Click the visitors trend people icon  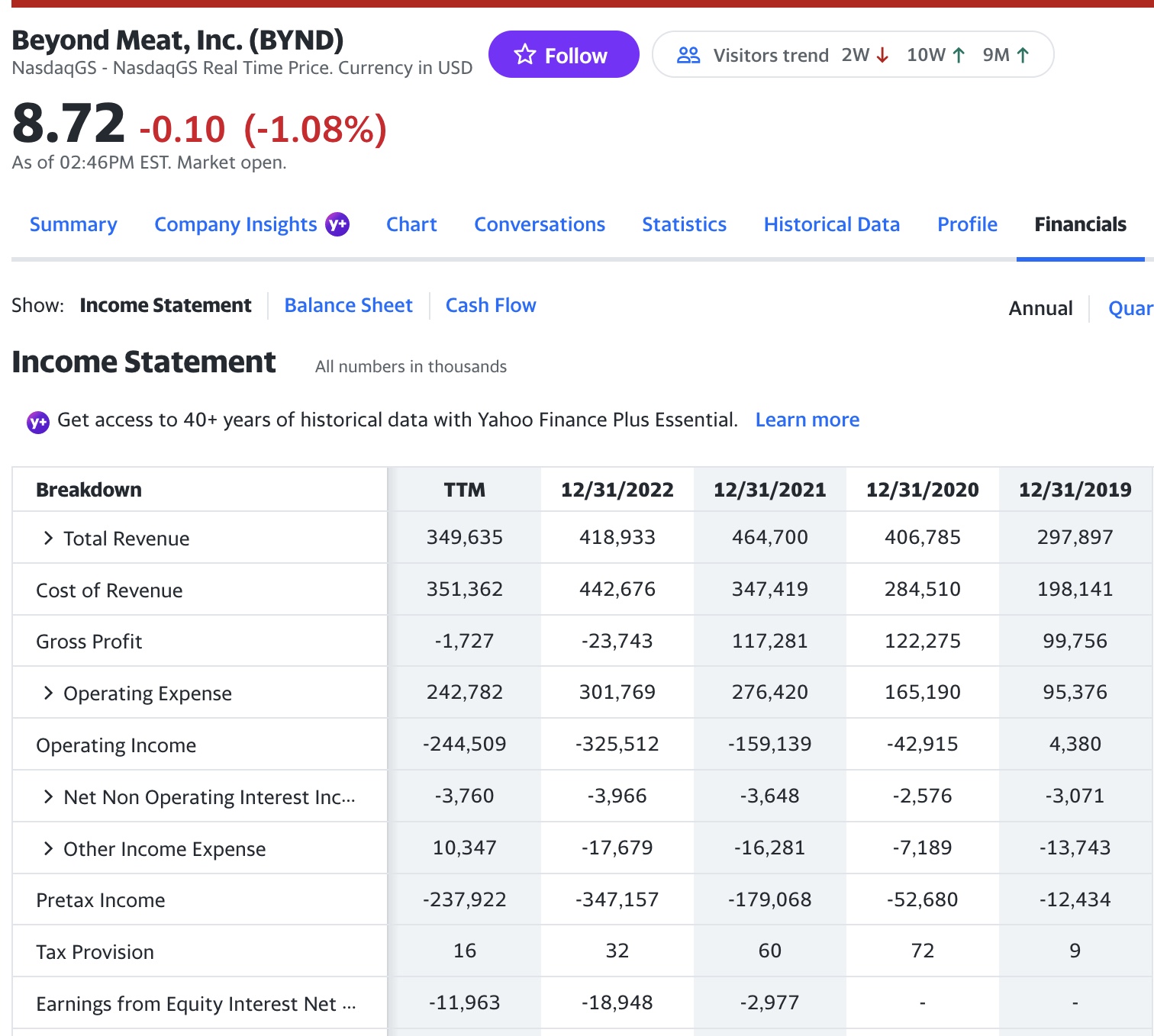click(x=688, y=55)
